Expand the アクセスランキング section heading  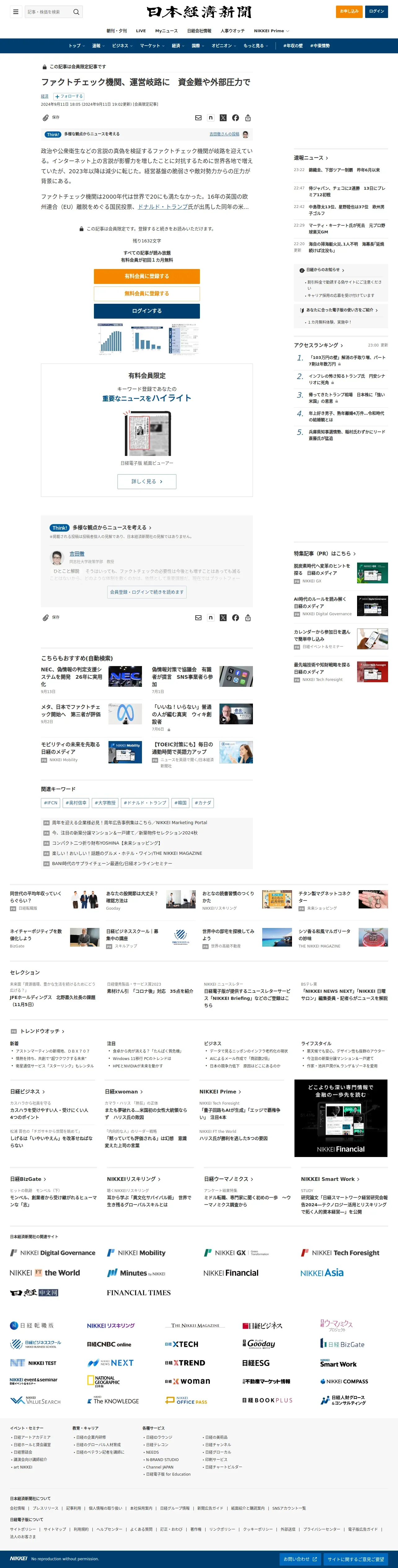click(x=318, y=345)
